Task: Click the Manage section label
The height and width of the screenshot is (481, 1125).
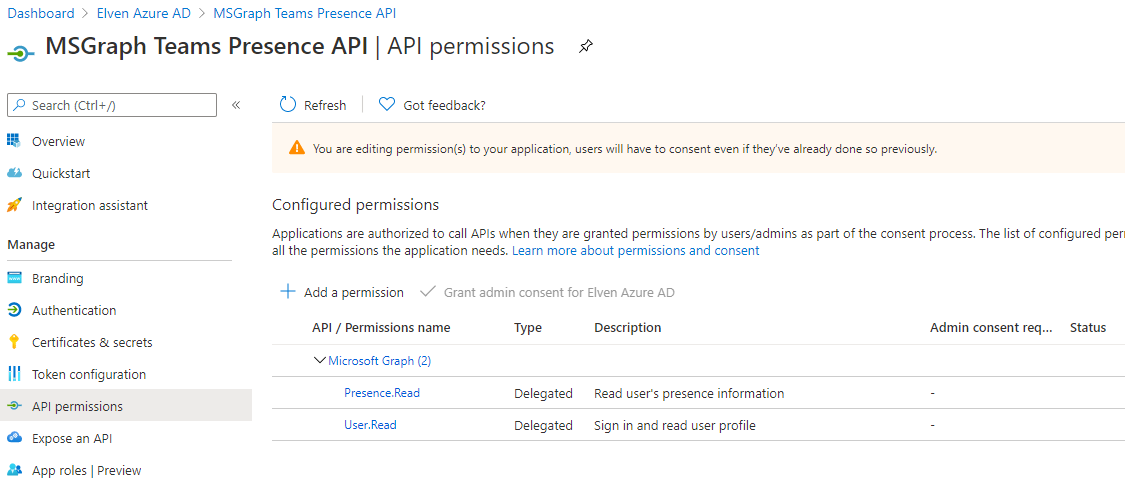Action: [x=31, y=245]
